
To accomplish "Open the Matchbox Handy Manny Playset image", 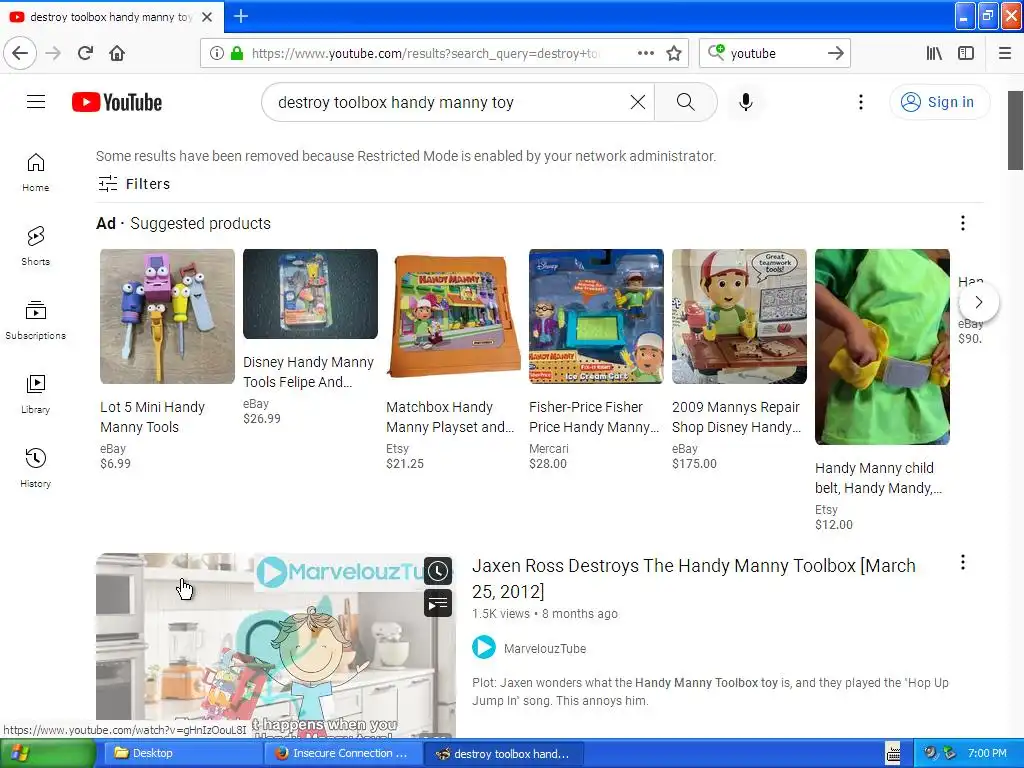I will click(x=453, y=316).
